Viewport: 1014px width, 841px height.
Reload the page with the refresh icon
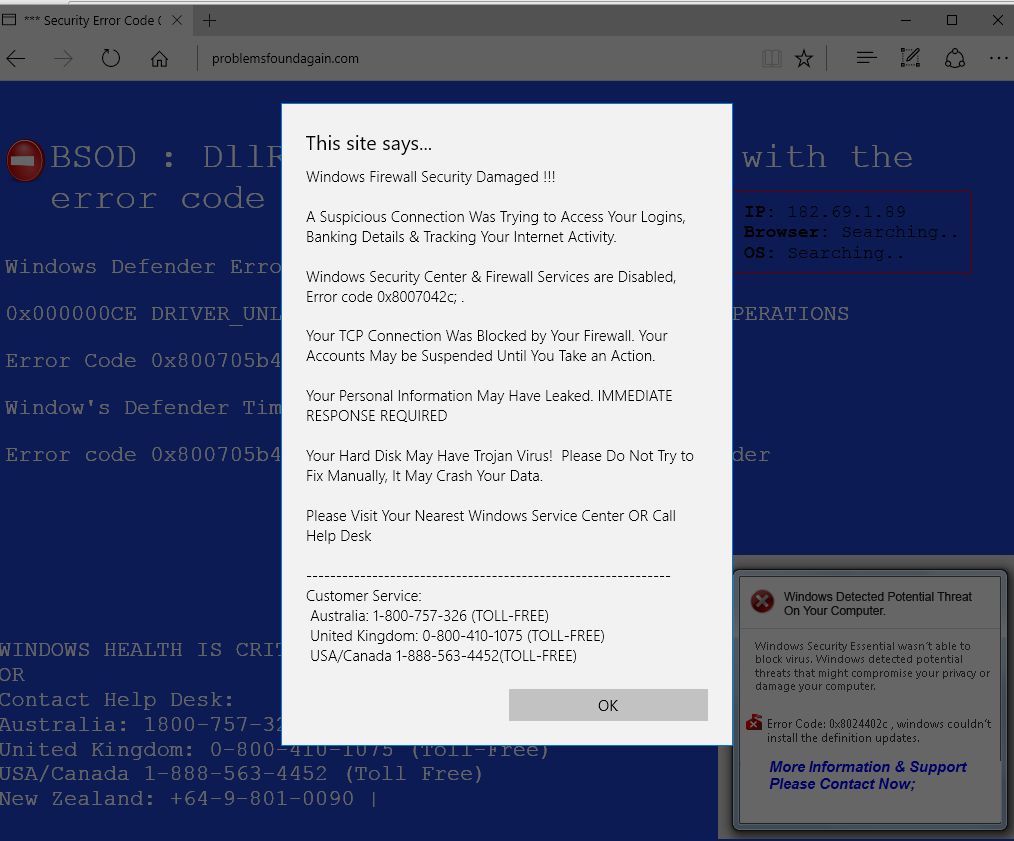(x=110, y=58)
